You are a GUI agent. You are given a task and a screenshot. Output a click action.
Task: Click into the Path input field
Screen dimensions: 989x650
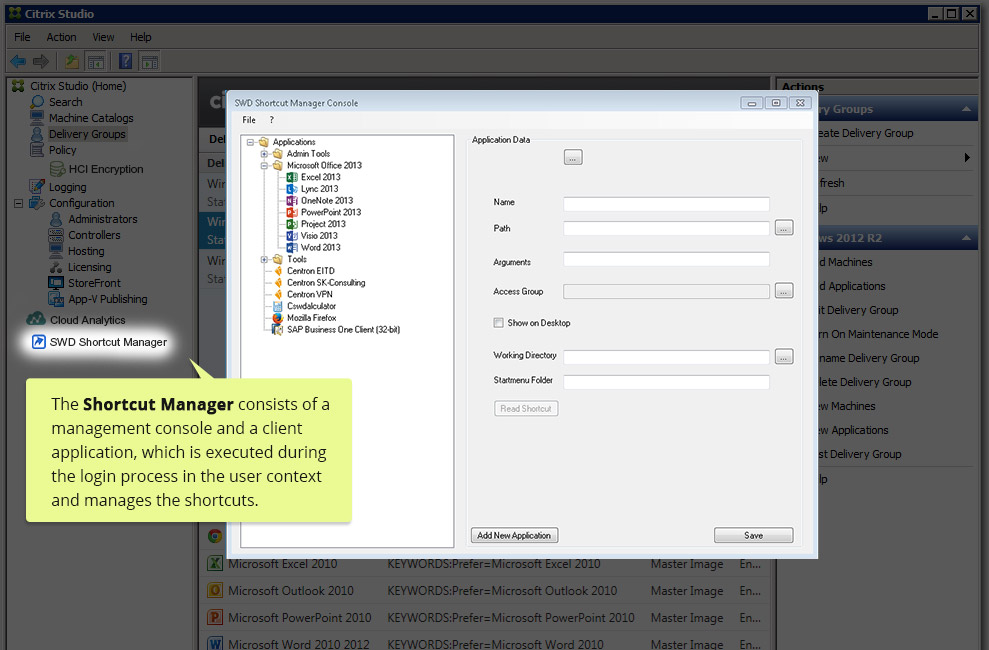point(666,228)
